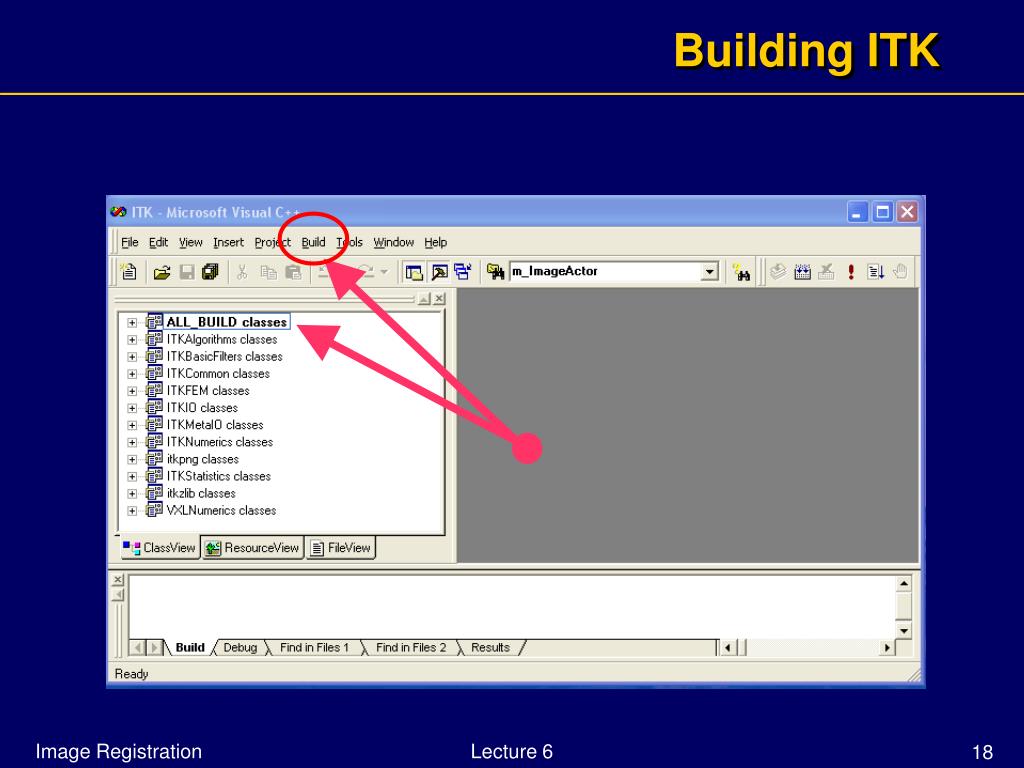
Task: Select VXLNumerics classes in the tree
Action: pos(221,510)
